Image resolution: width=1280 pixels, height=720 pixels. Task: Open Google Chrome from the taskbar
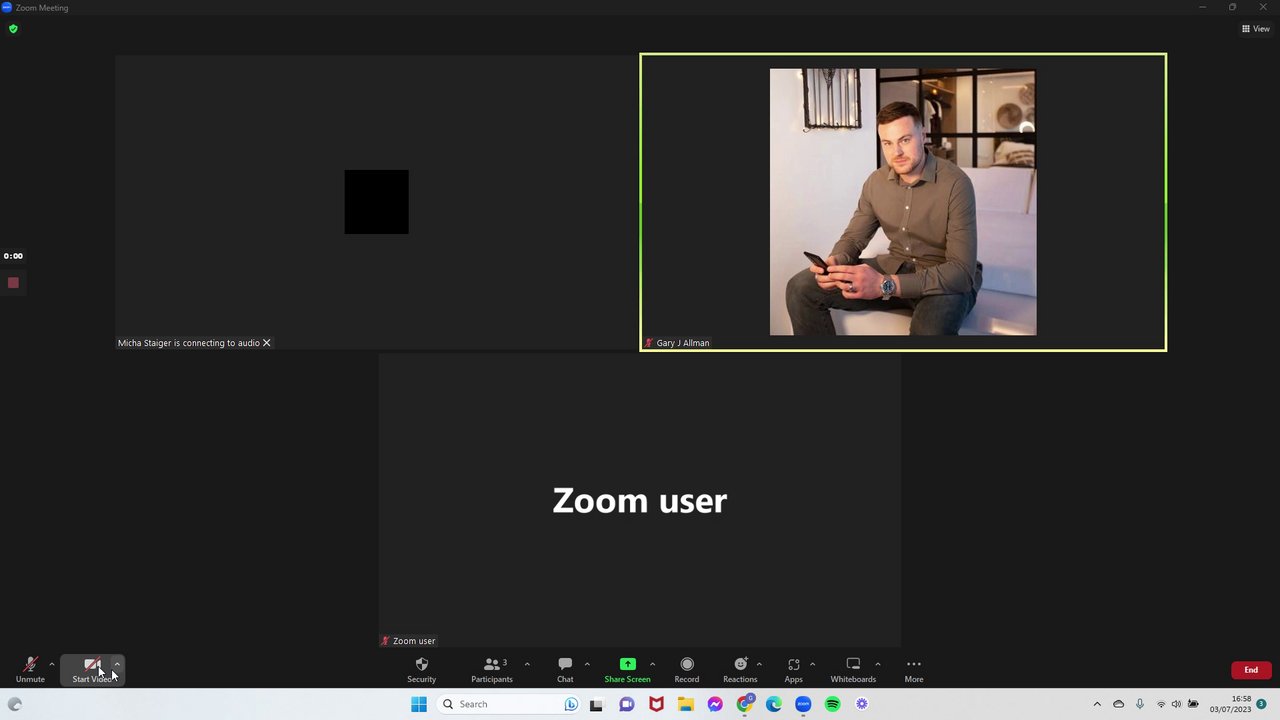click(744, 704)
